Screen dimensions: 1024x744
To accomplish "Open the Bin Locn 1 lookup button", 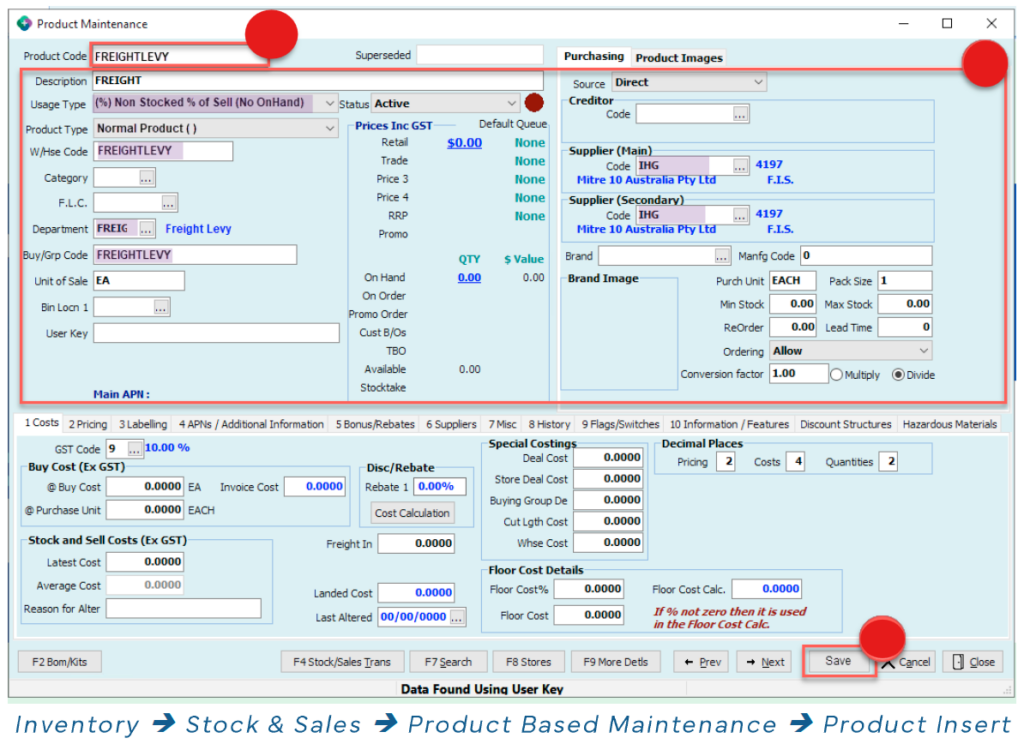I will tap(161, 307).
